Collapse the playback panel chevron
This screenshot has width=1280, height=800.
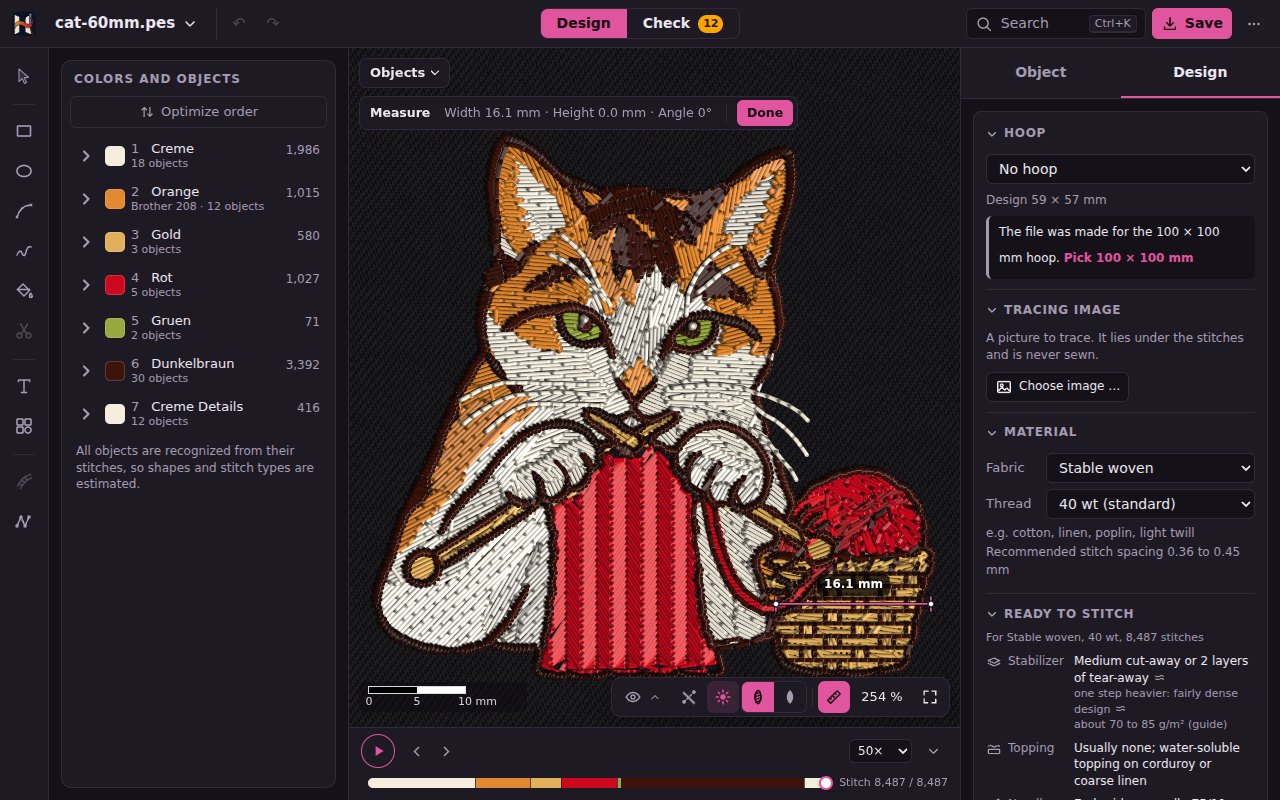[934, 751]
